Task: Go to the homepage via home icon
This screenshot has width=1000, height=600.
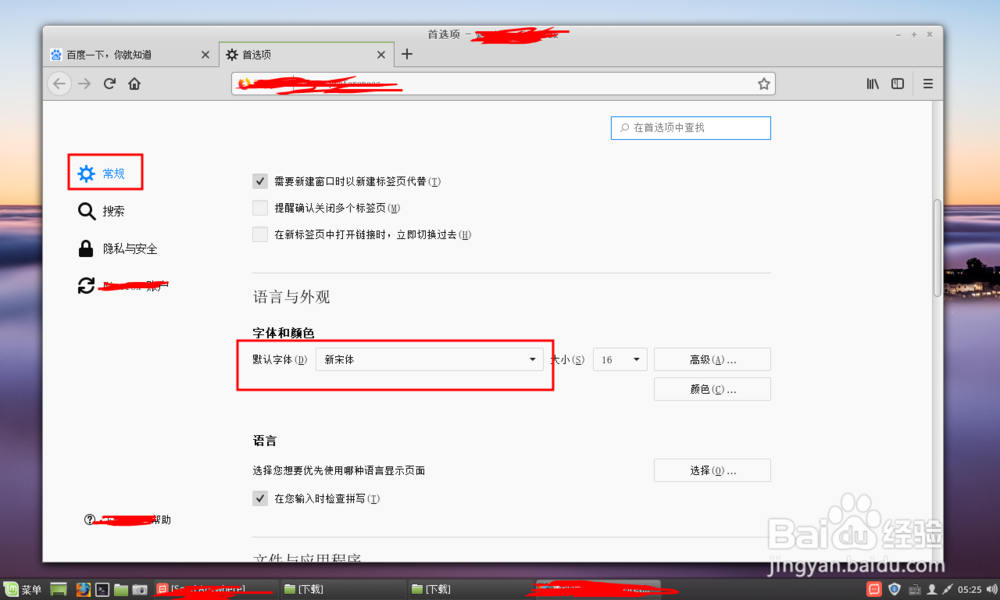Action: (x=135, y=84)
